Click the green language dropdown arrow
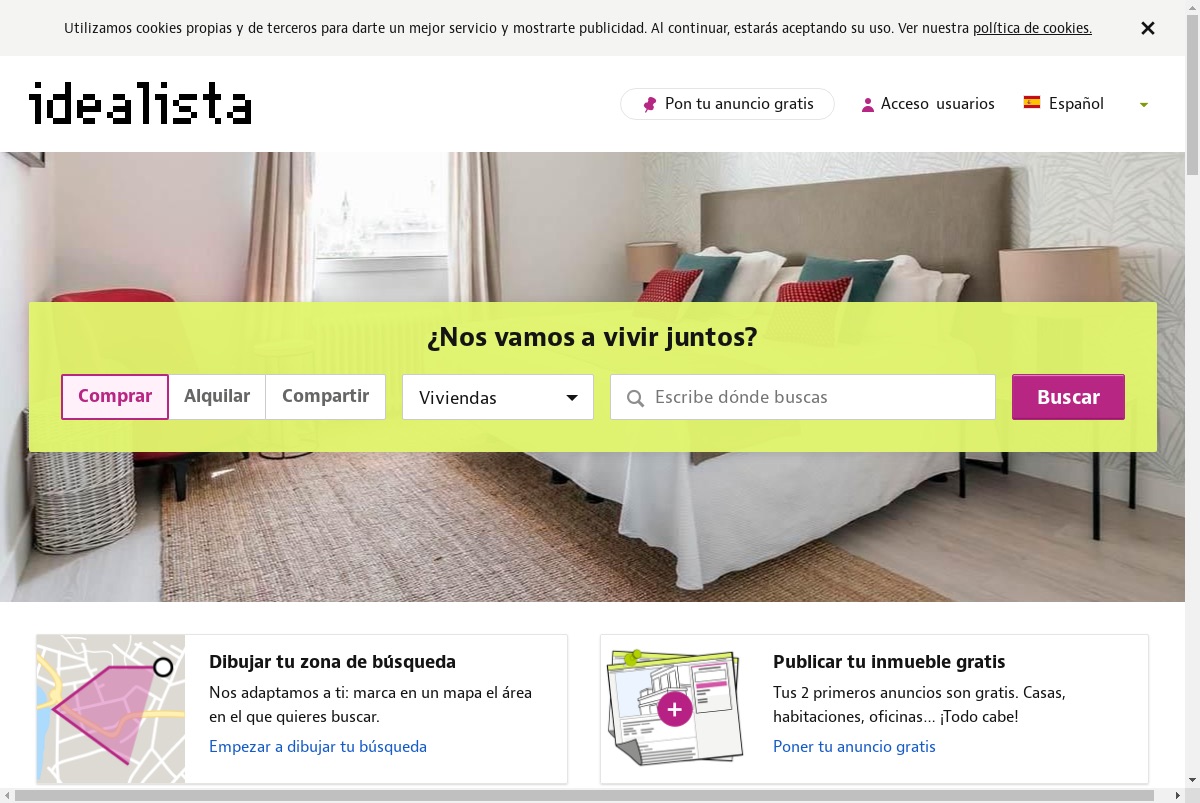This screenshot has width=1200, height=803. coord(1144,105)
